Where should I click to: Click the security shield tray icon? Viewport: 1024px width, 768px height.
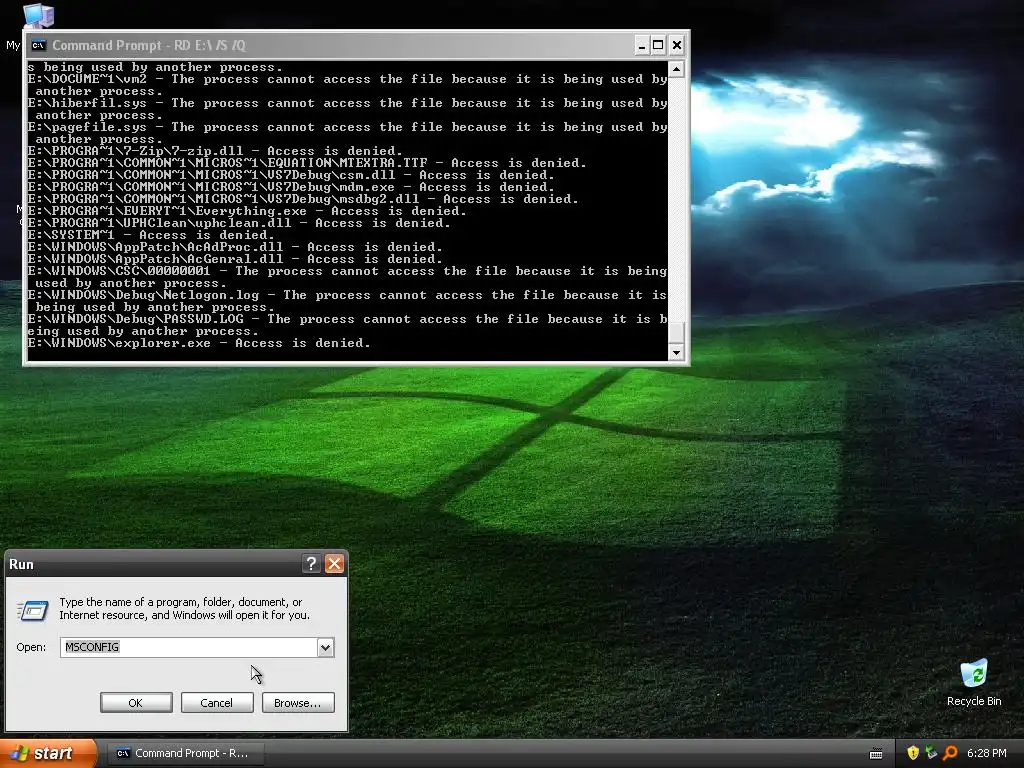tap(913, 753)
